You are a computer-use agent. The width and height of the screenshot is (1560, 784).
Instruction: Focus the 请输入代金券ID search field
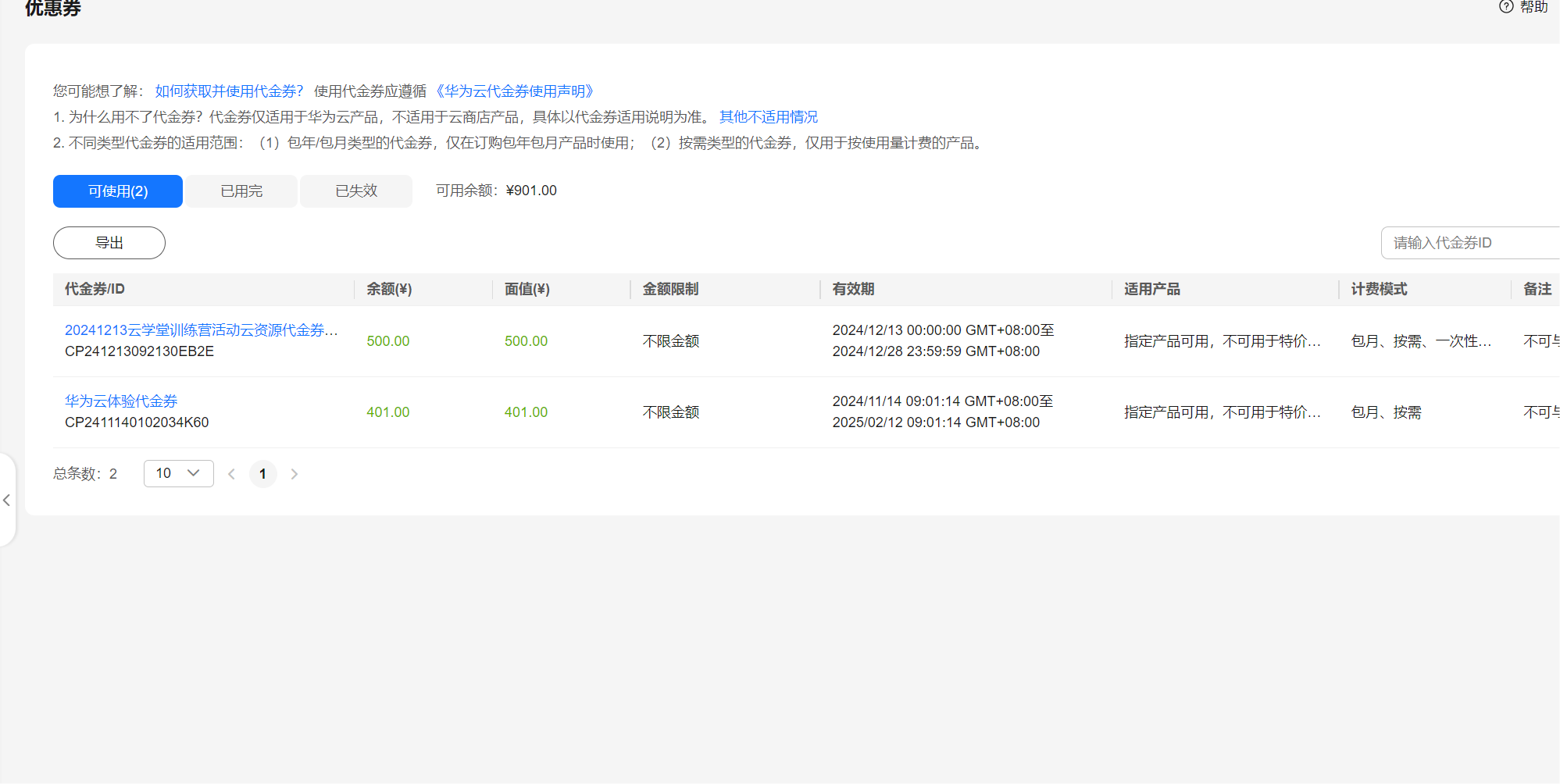click(1470, 243)
